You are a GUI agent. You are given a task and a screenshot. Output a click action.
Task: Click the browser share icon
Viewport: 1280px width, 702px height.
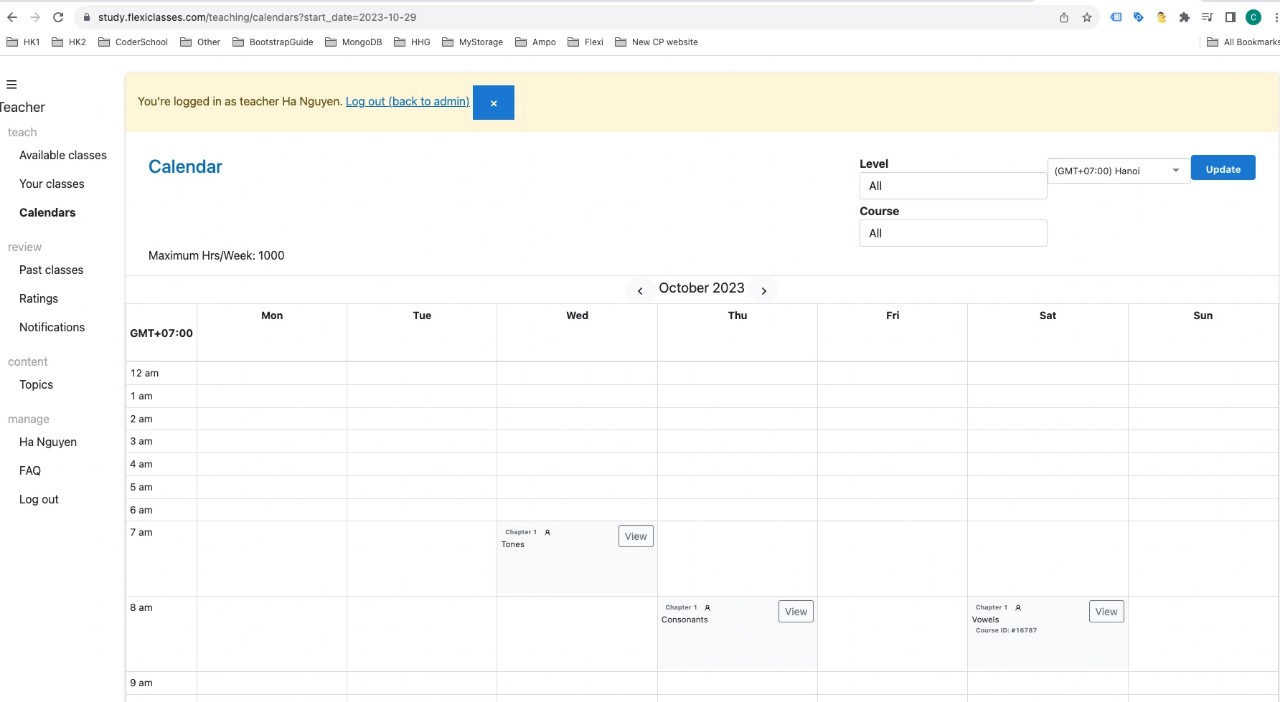[1064, 17]
